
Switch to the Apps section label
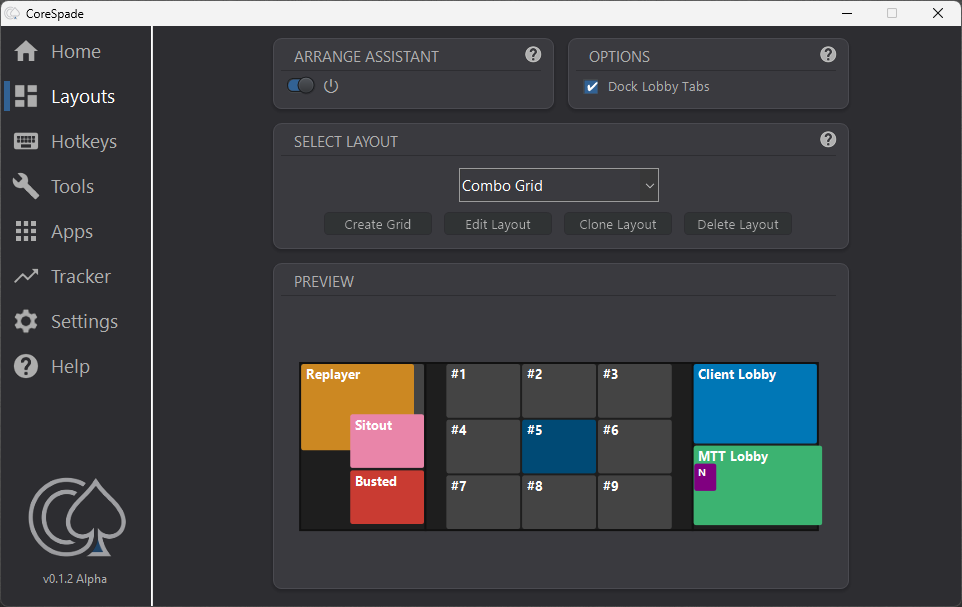[x=72, y=232]
